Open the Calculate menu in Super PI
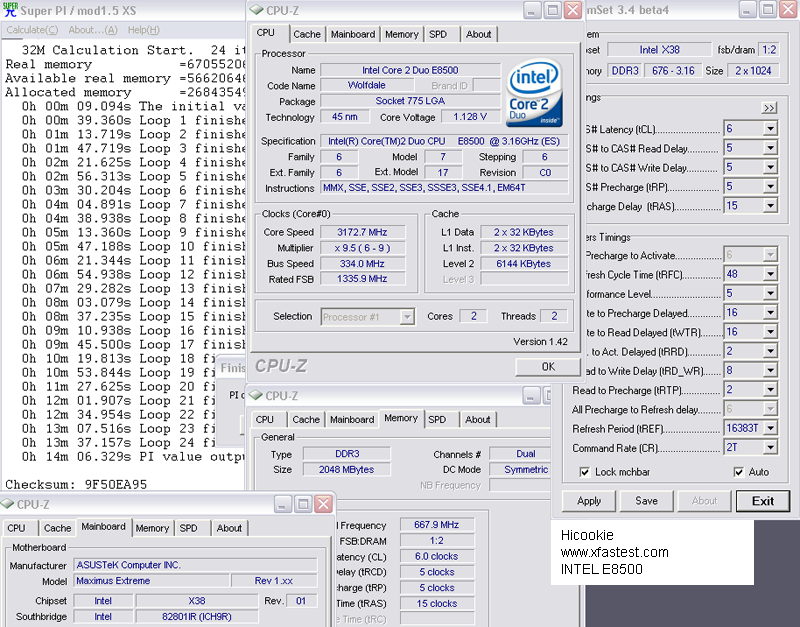Image resolution: width=800 pixels, height=627 pixels. 32,30
